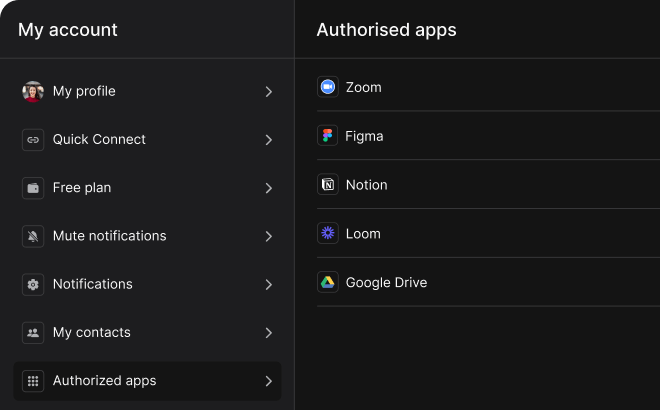
Task: Select Quick Connect in account menu
Action: click(147, 140)
